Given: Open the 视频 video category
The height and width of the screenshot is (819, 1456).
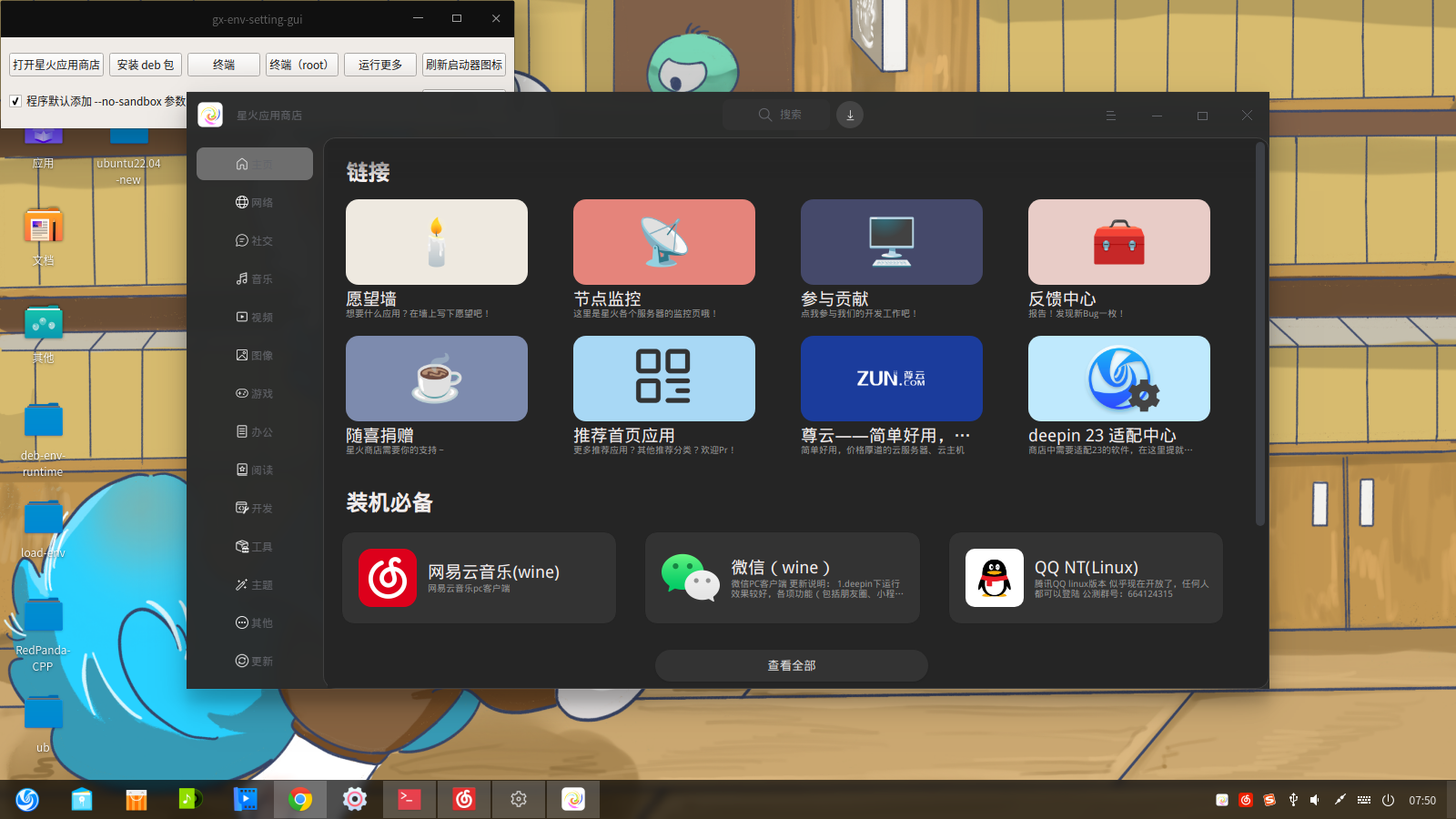Looking at the screenshot, I should (255, 317).
